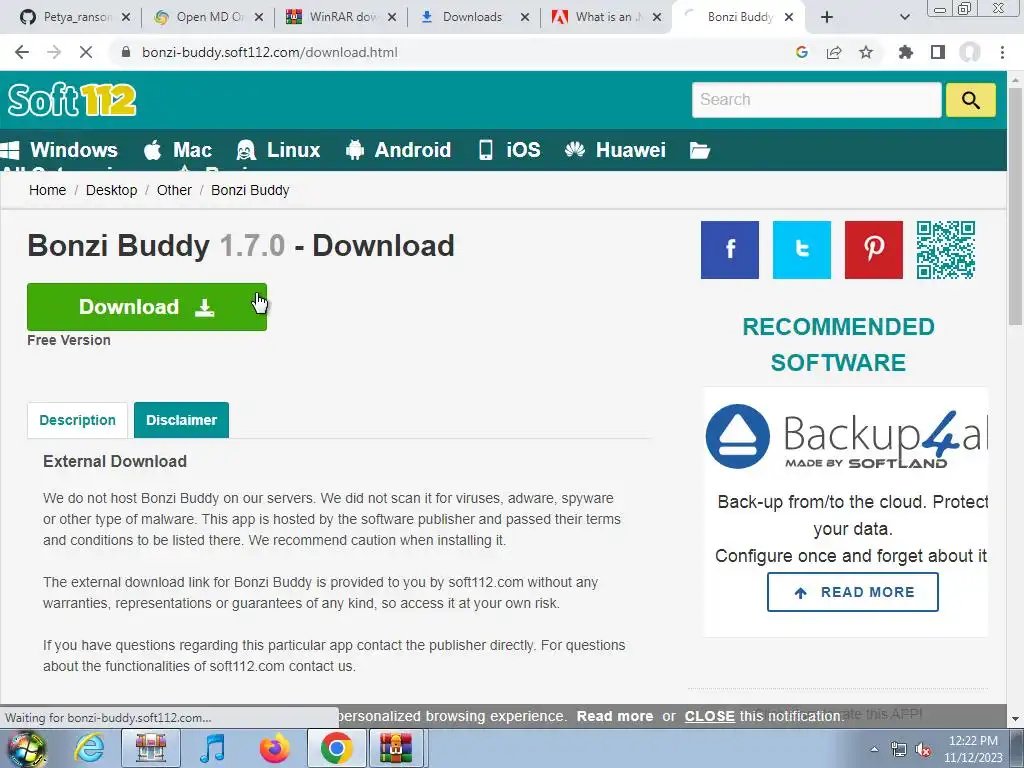Screen dimensions: 1024x768
Task: Launch Firefox from taskbar
Action: point(274,748)
